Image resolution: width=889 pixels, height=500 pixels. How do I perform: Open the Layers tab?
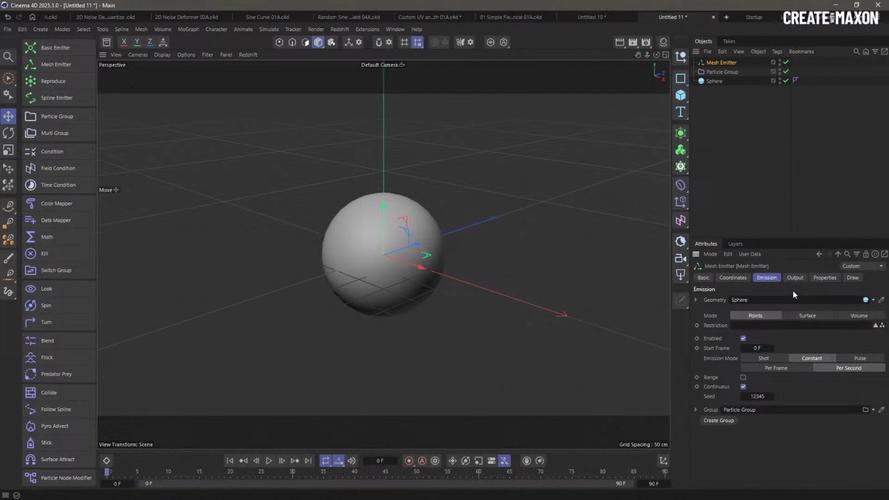pos(735,244)
